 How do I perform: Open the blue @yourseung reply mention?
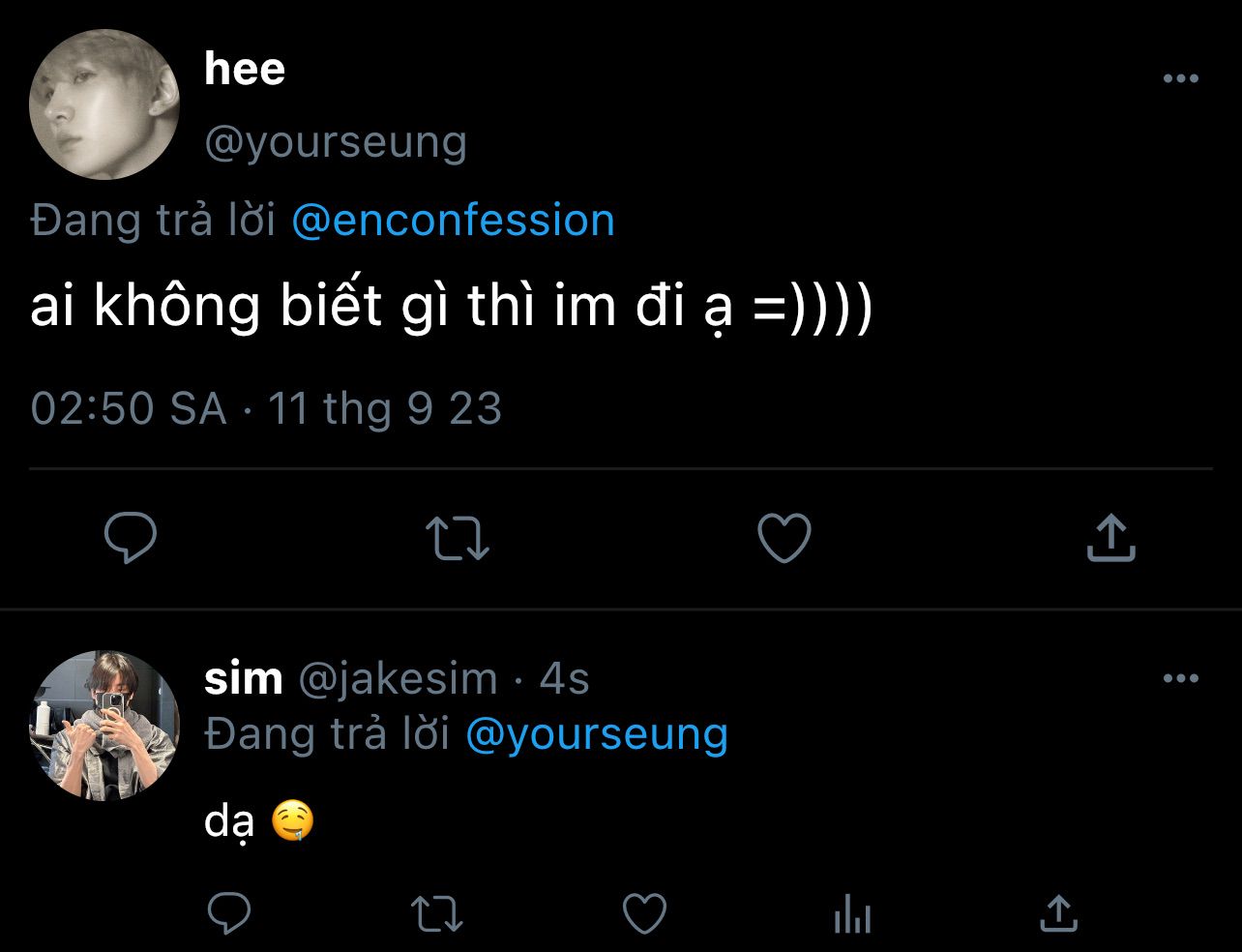tap(596, 734)
